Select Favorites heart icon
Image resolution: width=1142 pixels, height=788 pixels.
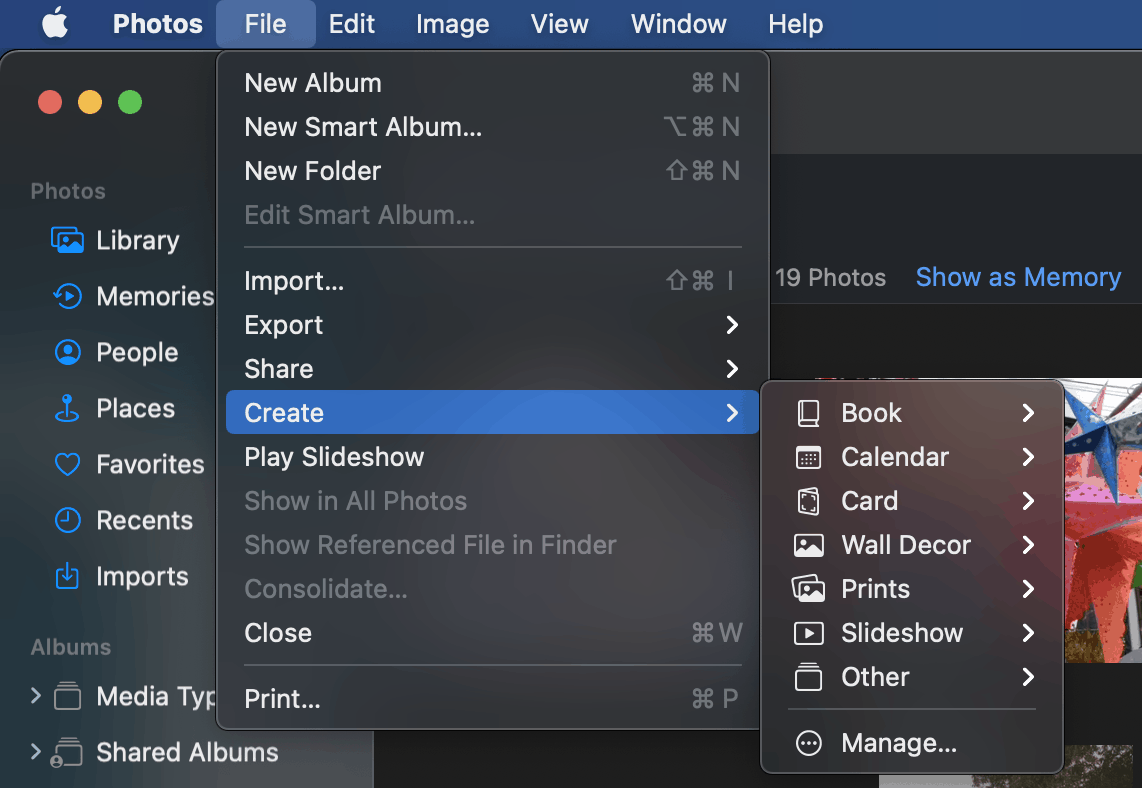(67, 464)
